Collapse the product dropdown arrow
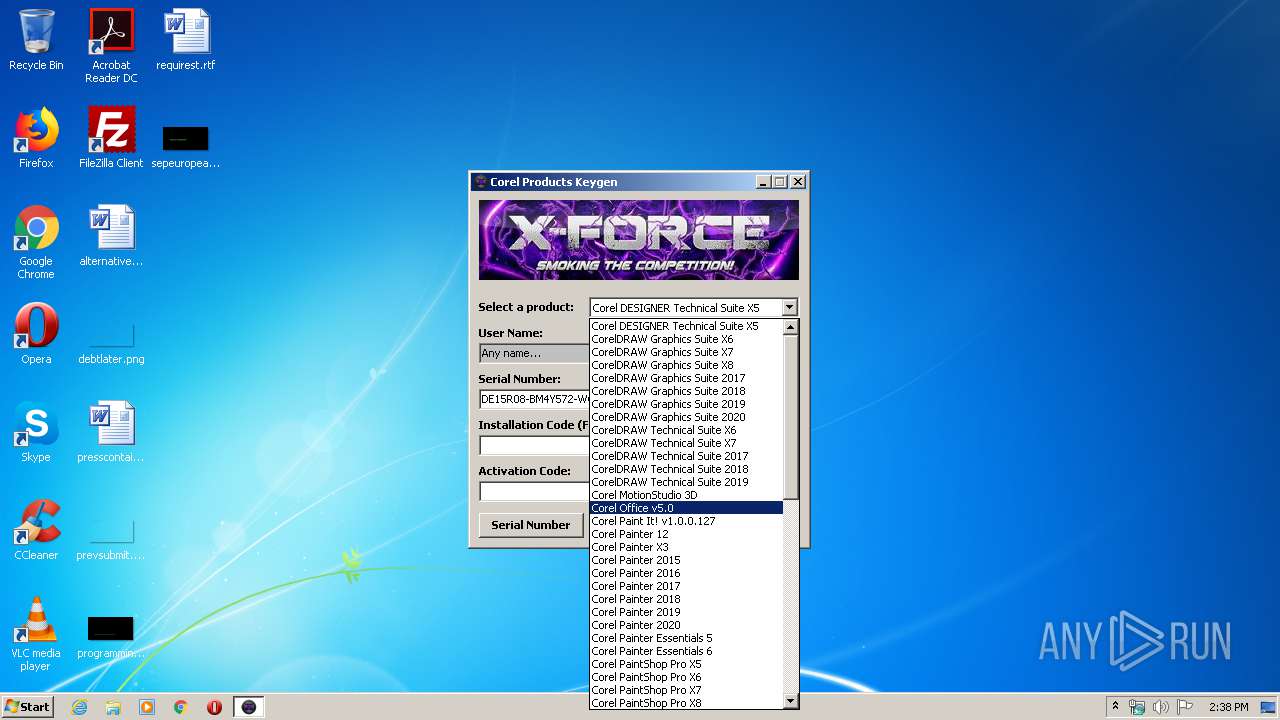The image size is (1280, 720). pos(789,308)
